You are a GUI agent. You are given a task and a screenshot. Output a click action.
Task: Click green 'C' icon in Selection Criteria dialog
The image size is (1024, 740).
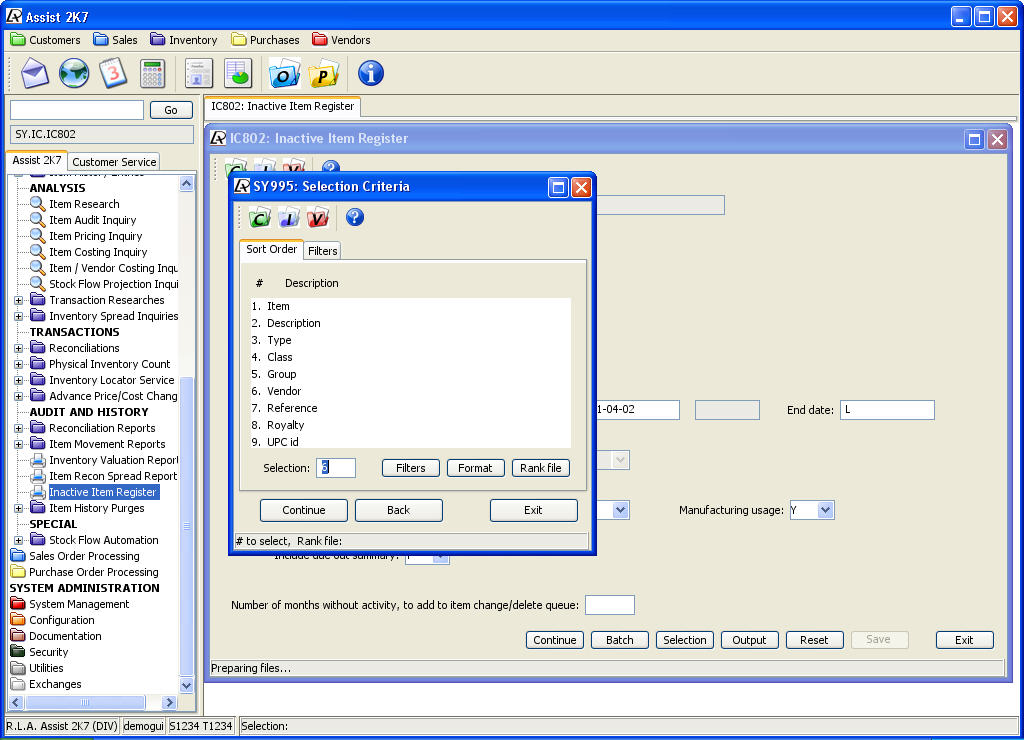tap(260, 218)
